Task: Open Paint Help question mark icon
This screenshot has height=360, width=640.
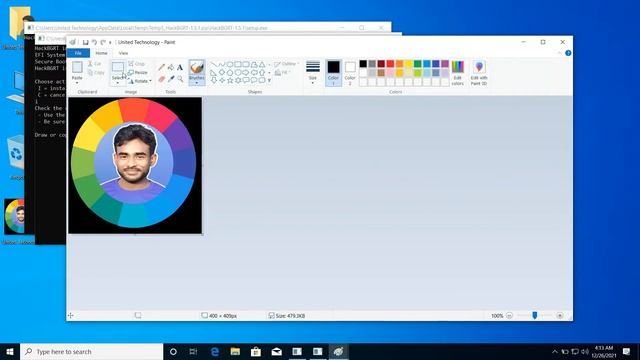Action: click(568, 53)
